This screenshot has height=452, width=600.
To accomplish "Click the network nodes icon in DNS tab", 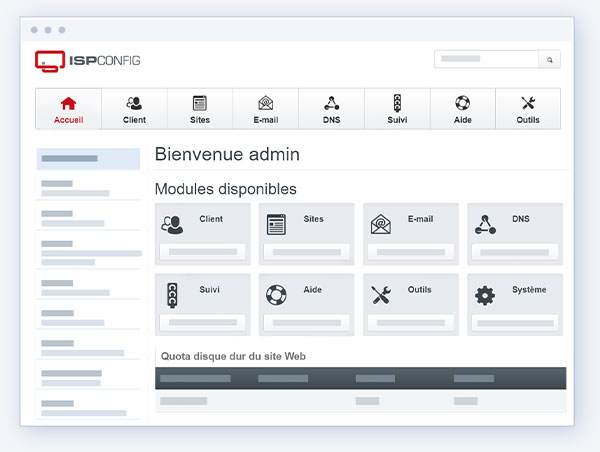I will (331, 103).
